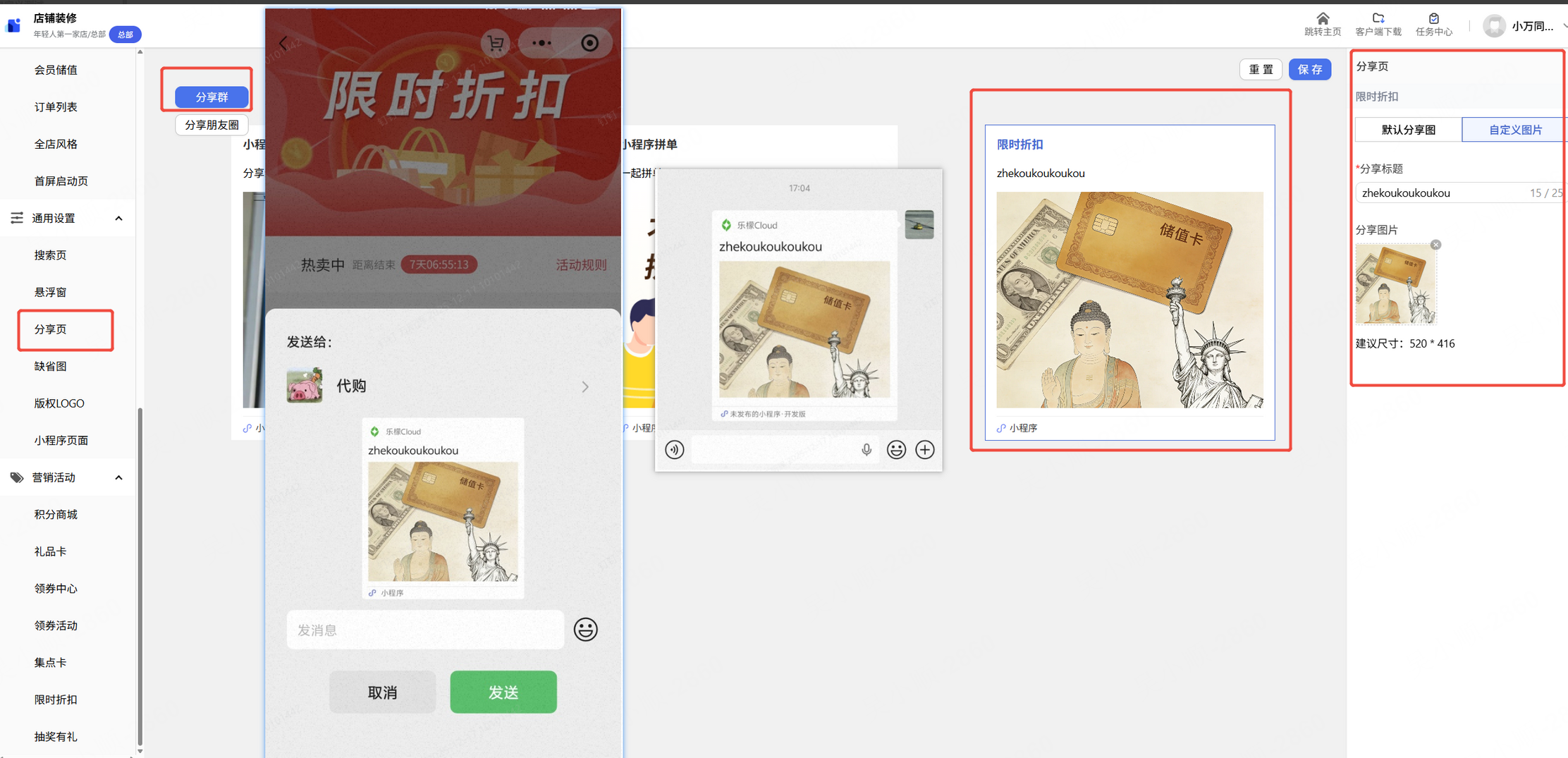Click the 7天06:55:13 countdown badge
The height and width of the screenshot is (758, 1568).
click(x=439, y=265)
